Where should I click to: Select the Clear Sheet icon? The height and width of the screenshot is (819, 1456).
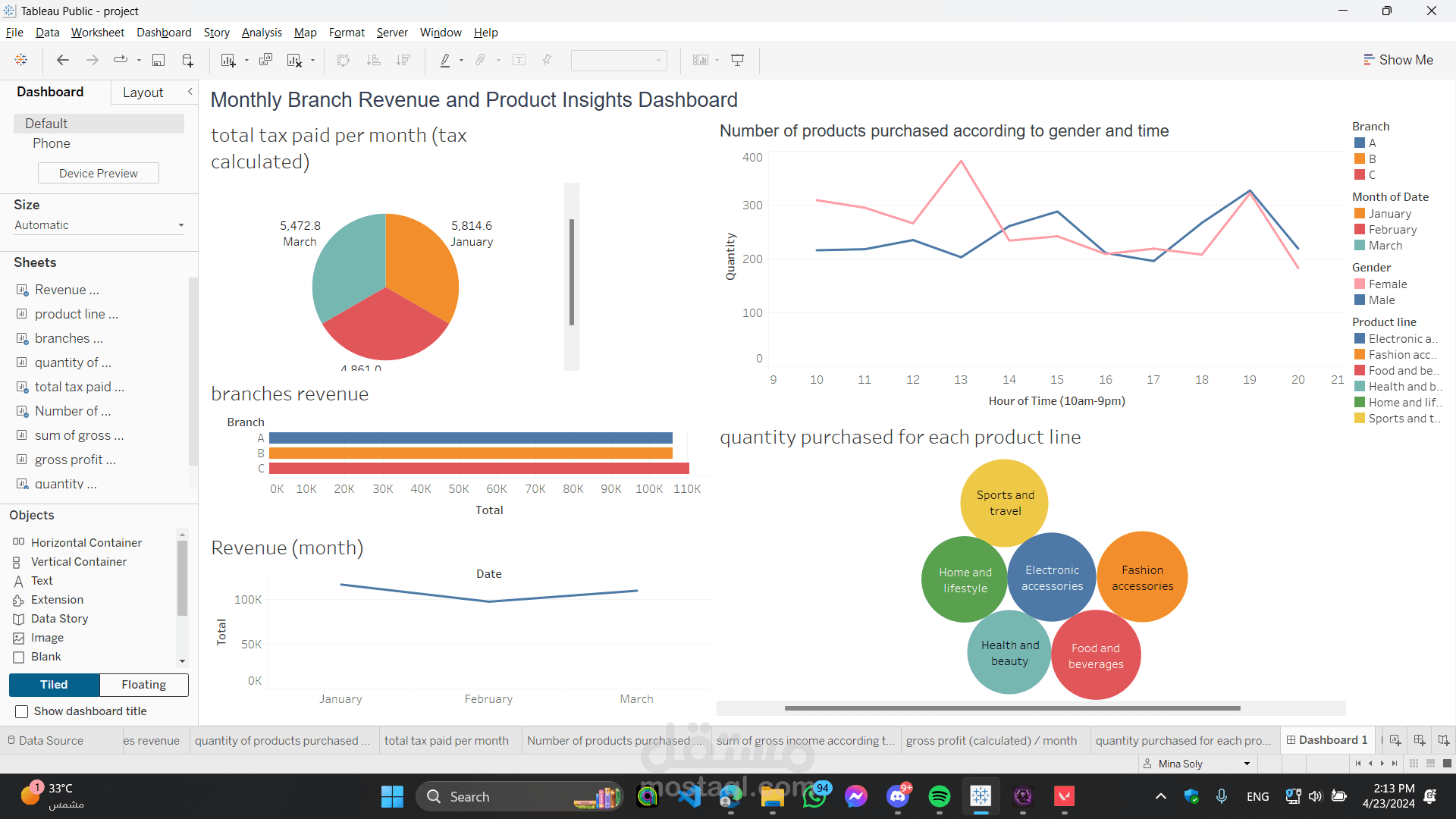(x=294, y=60)
